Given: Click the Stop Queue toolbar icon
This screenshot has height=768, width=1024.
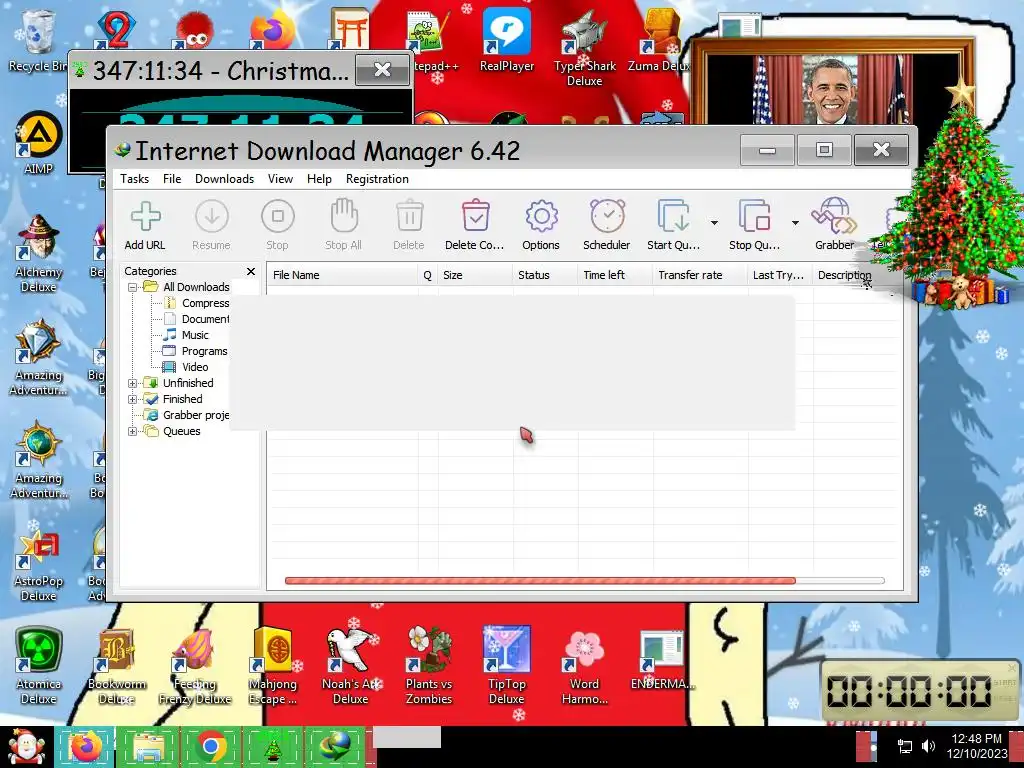Looking at the screenshot, I should pyautogui.click(x=754, y=216).
